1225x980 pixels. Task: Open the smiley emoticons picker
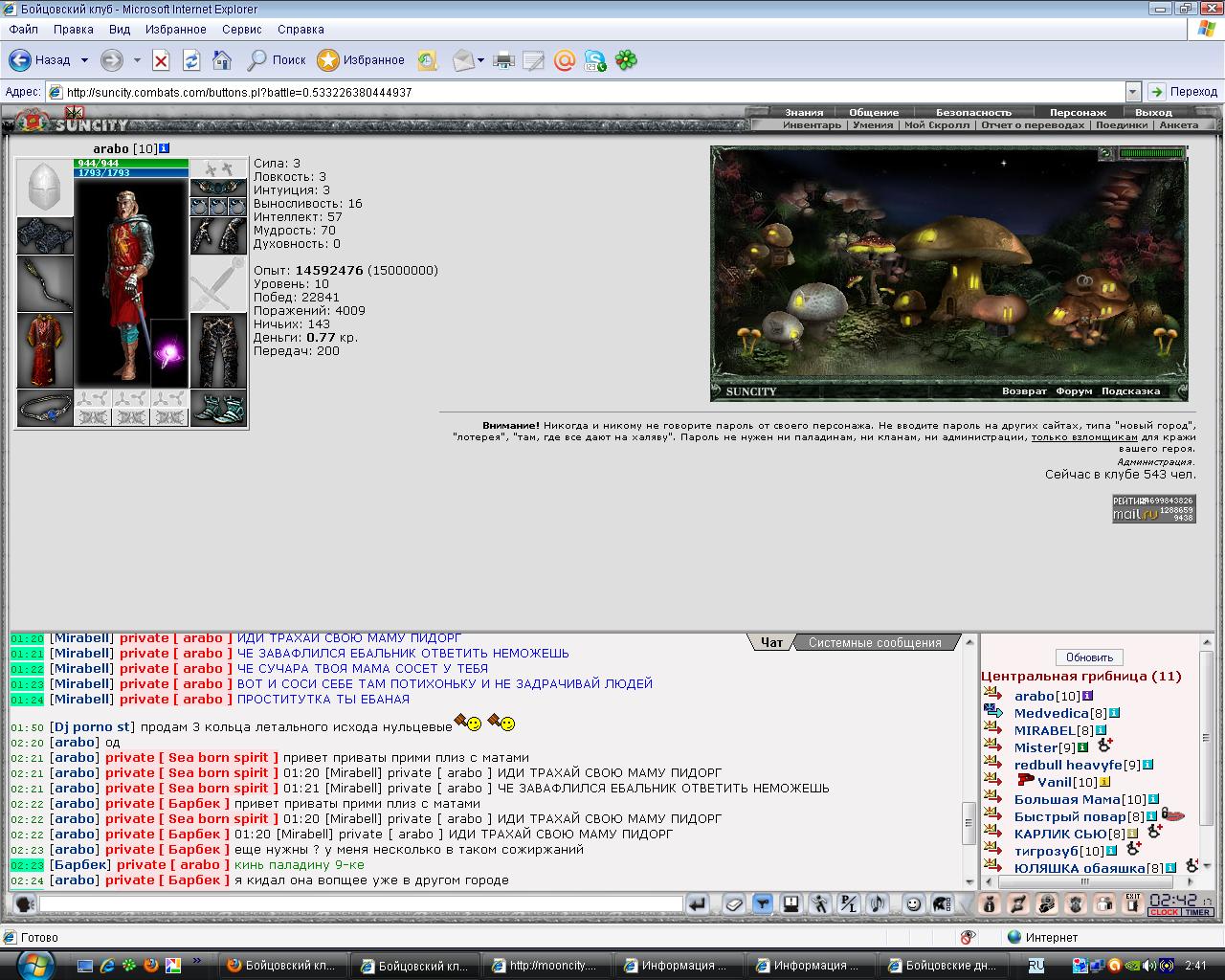(x=914, y=904)
